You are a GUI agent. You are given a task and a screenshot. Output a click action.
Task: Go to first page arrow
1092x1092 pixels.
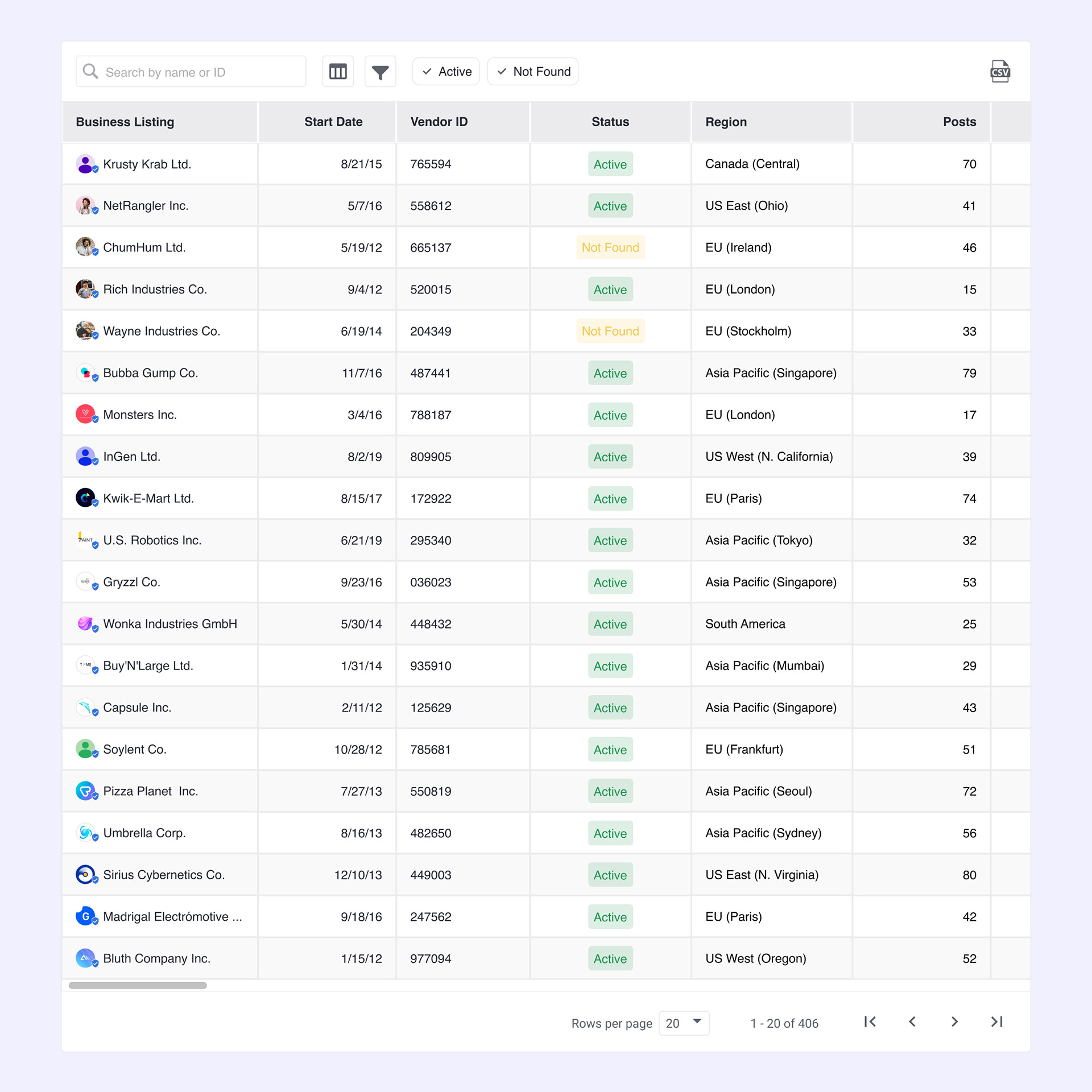pyautogui.click(x=870, y=1022)
